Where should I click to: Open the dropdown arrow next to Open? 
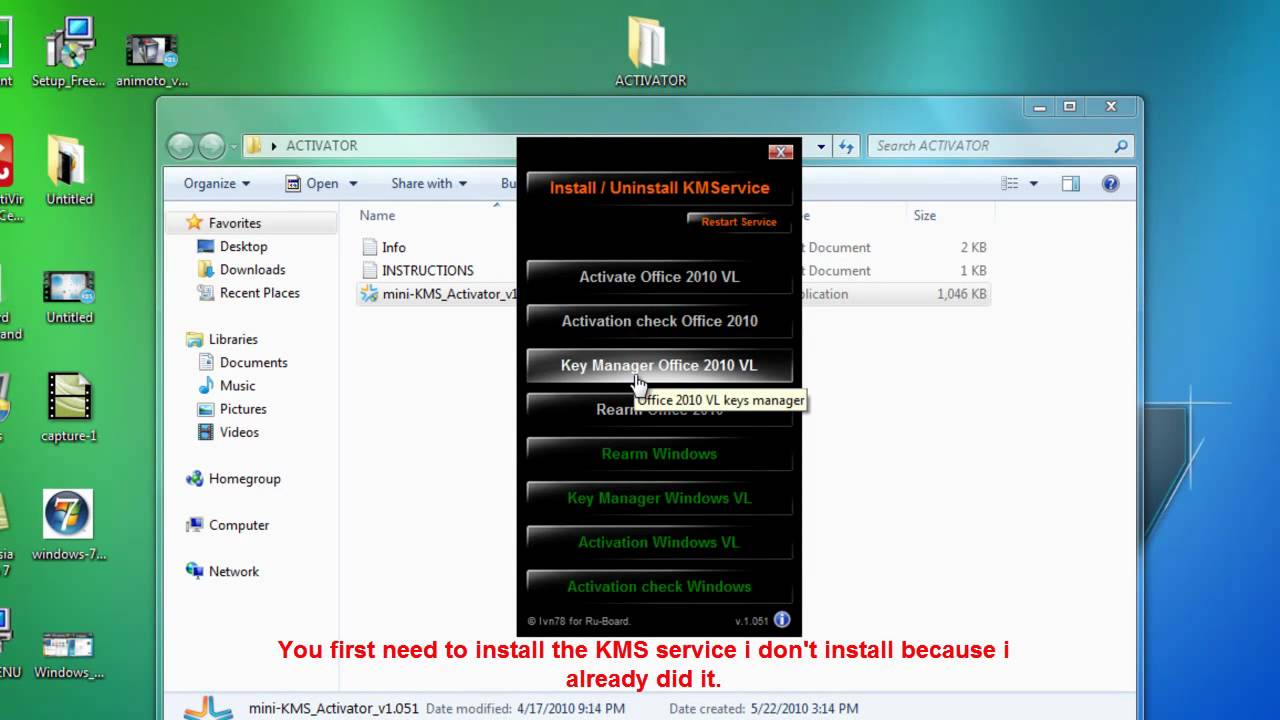point(352,184)
